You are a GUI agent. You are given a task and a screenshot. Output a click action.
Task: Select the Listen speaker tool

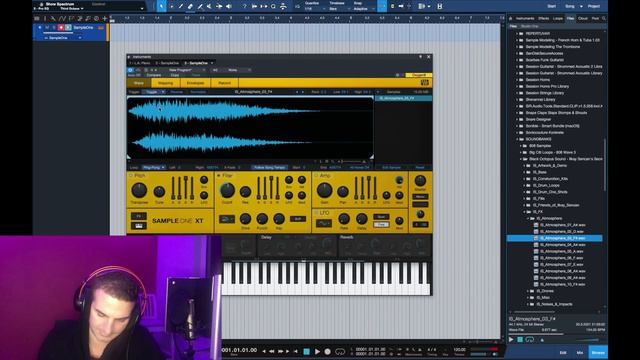coord(229,6)
